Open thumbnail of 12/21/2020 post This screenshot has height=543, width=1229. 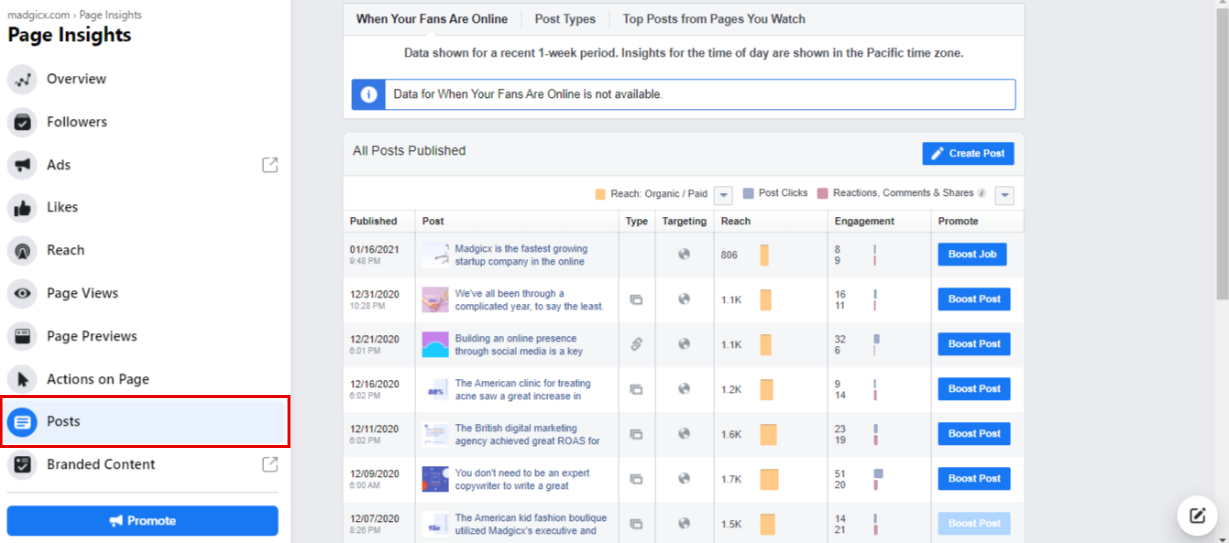435,344
